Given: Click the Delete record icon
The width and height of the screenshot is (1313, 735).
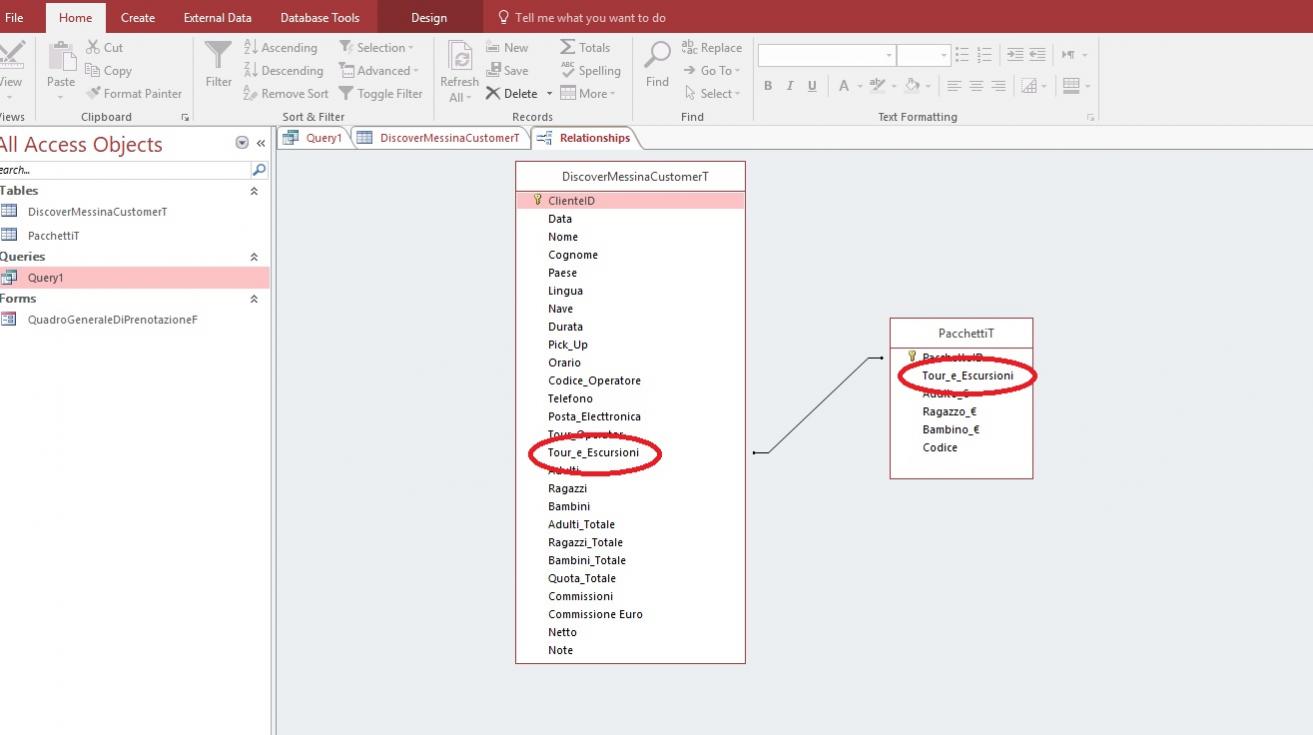Looking at the screenshot, I should tap(494, 93).
